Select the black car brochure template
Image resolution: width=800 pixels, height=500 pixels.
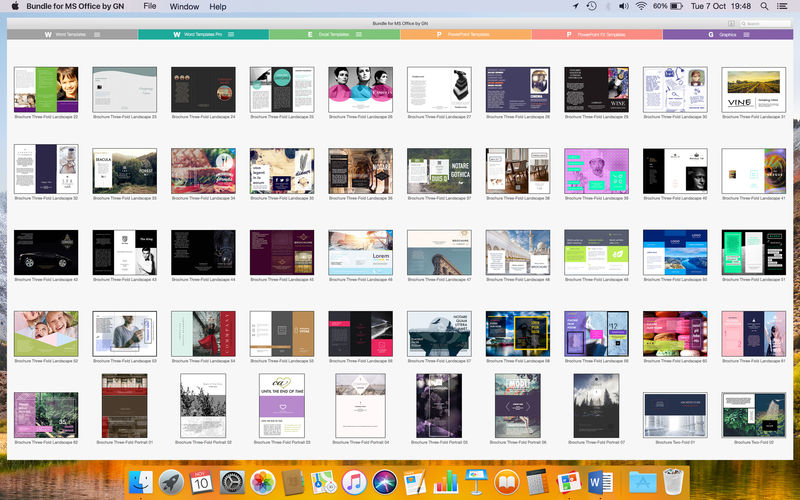point(46,253)
